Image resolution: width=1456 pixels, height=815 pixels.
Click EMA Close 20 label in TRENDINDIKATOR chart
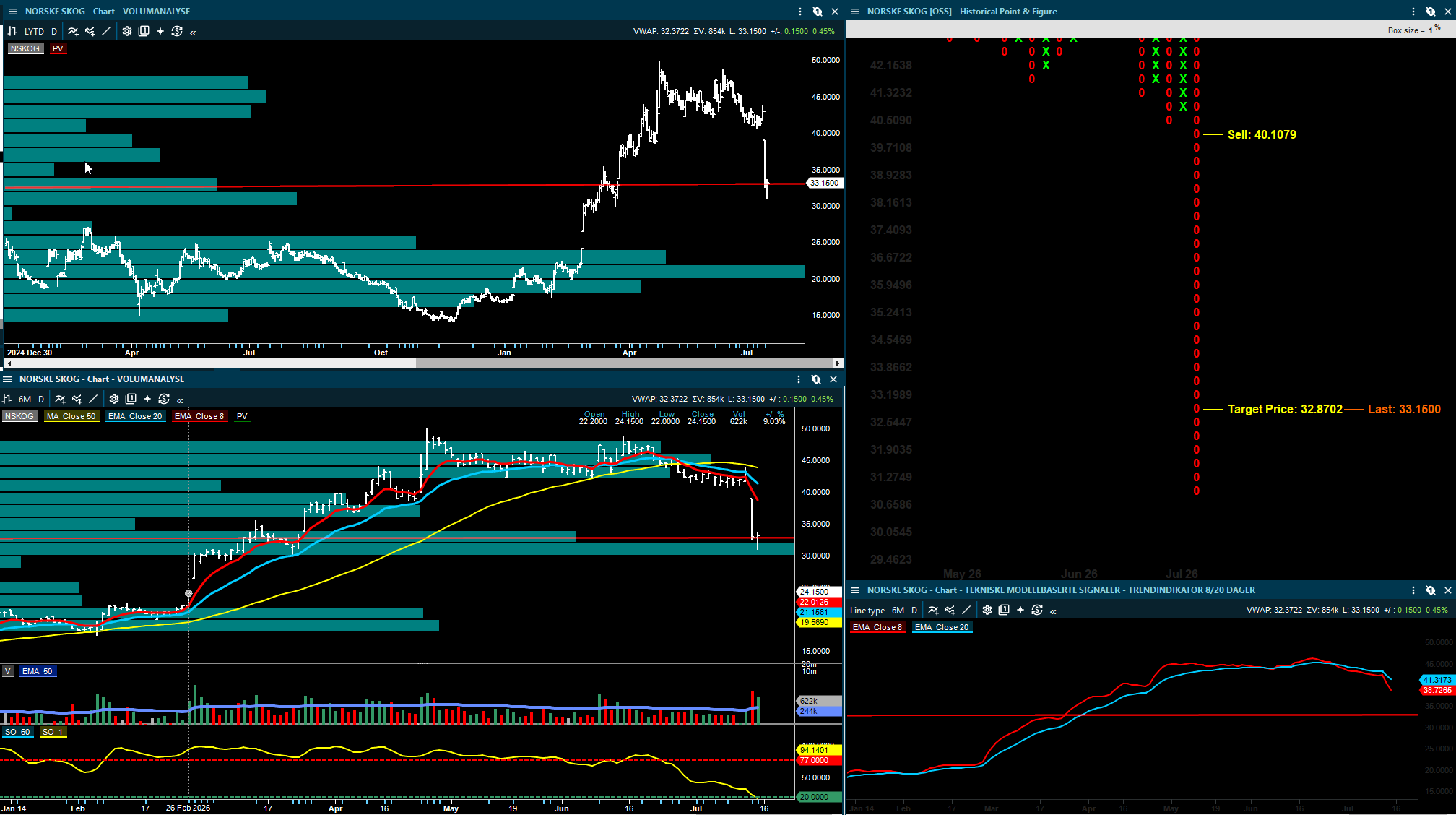click(942, 627)
